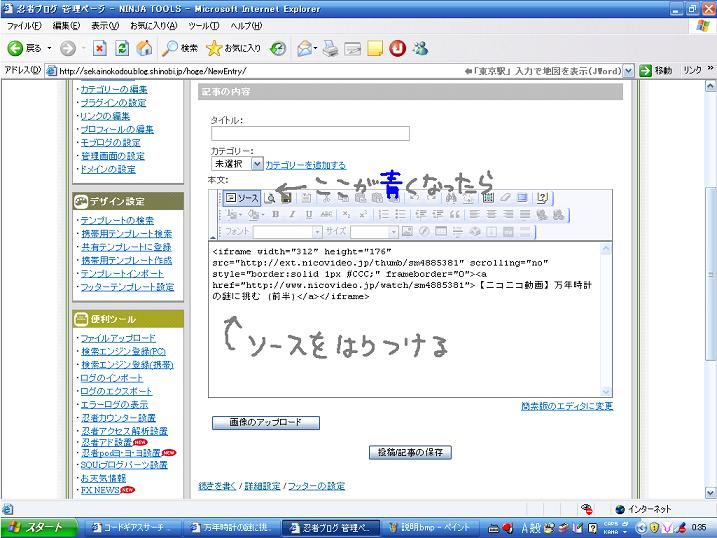The height and width of the screenshot is (538, 717).
Task: Toggle Underline formatting in editor
Action: pyautogui.click(x=309, y=214)
